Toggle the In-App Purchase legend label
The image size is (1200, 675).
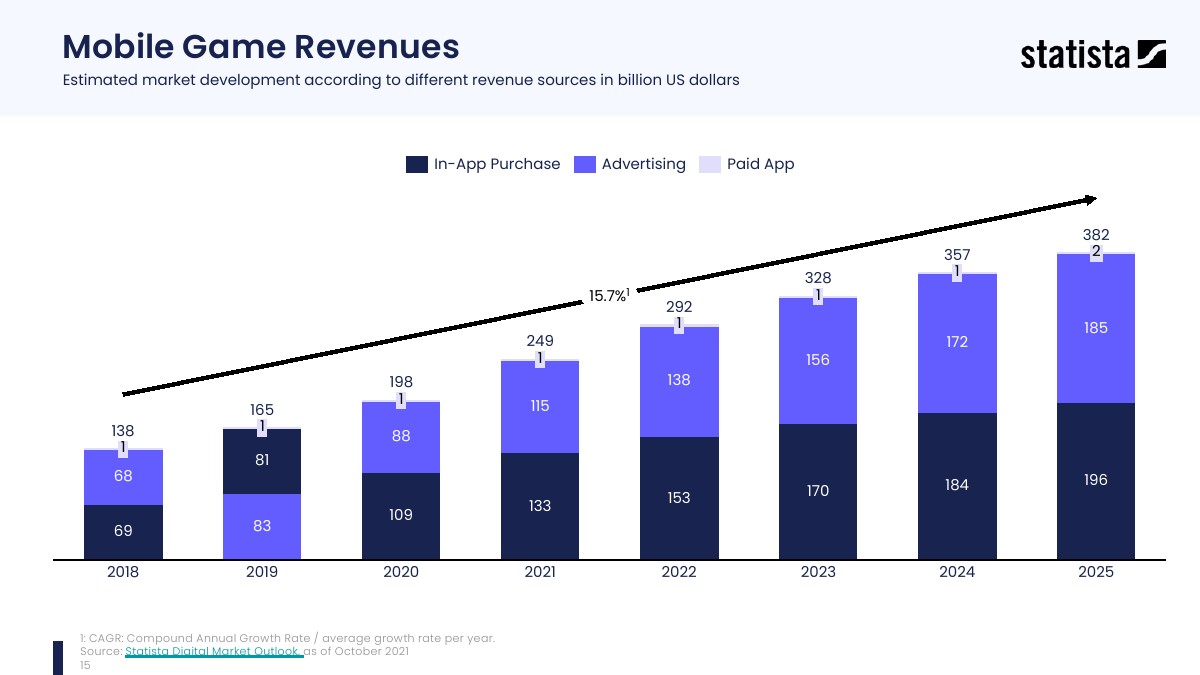[496, 164]
